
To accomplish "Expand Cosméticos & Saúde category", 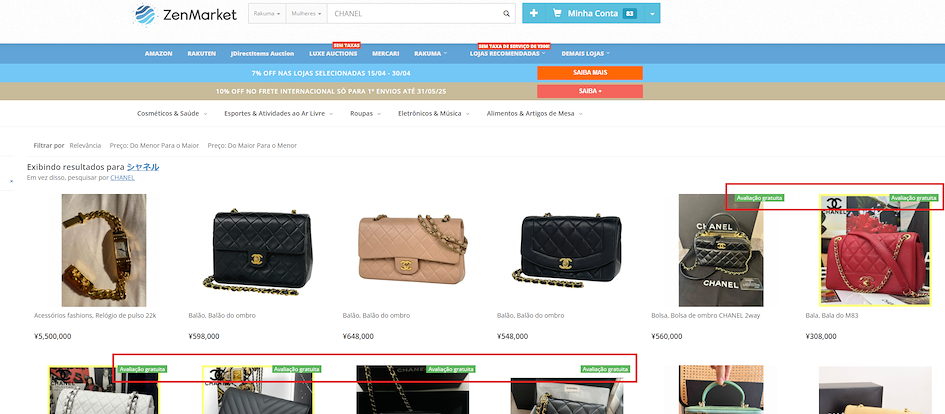I will point(172,113).
